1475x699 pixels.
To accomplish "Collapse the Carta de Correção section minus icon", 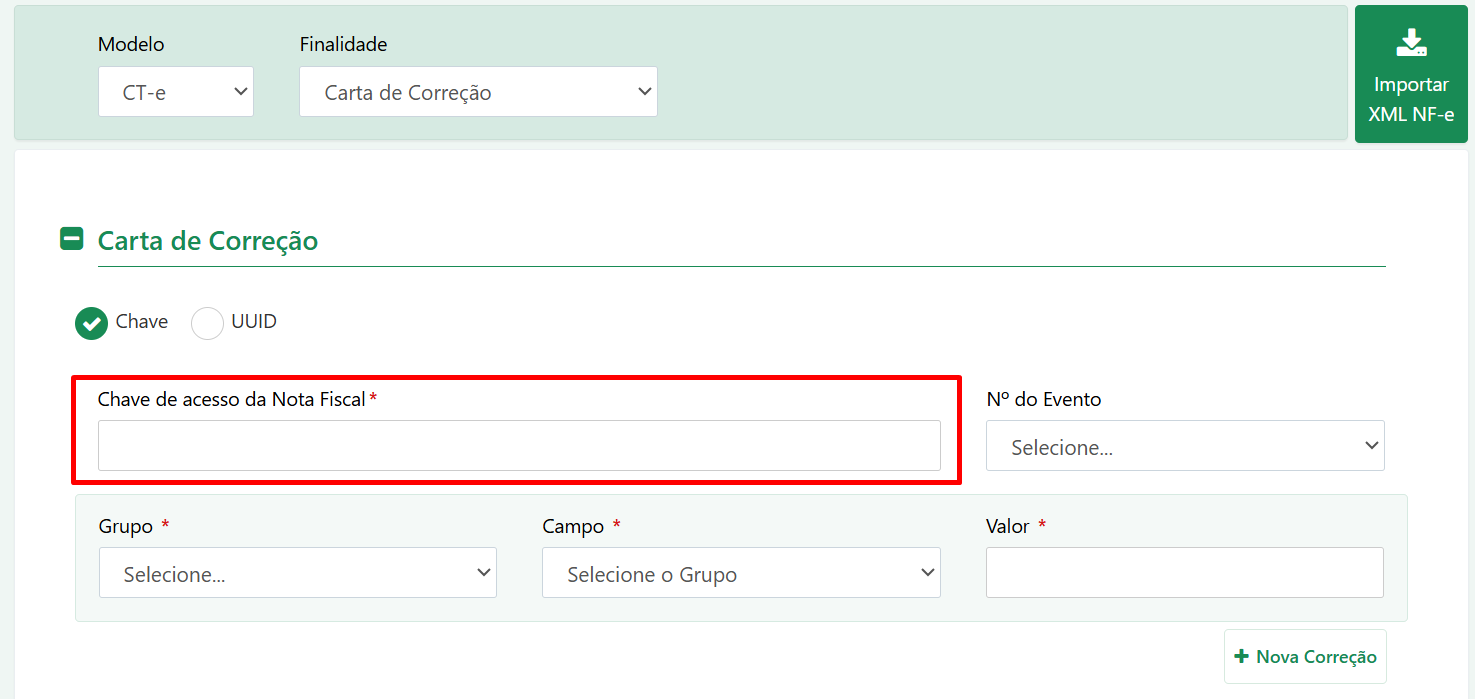I will [72, 239].
